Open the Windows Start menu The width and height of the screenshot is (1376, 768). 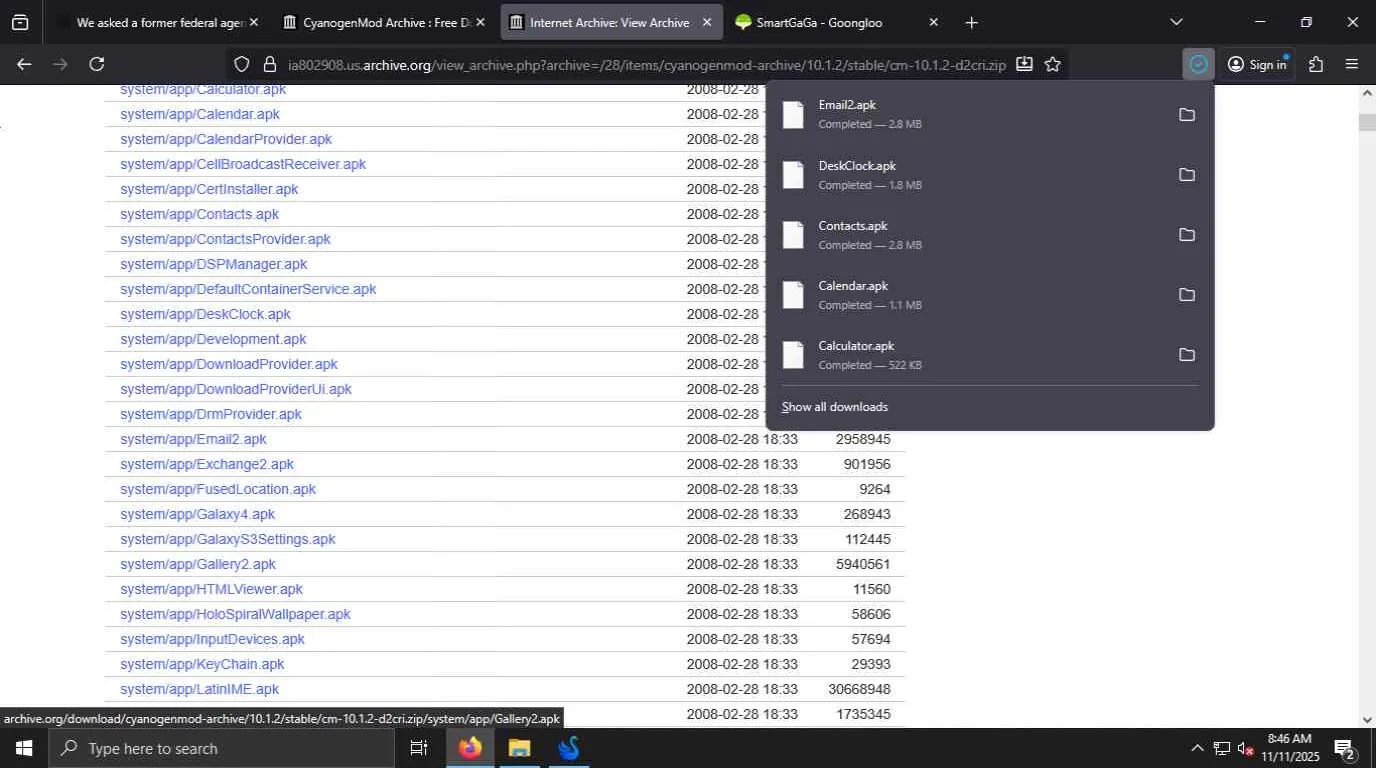[x=23, y=748]
